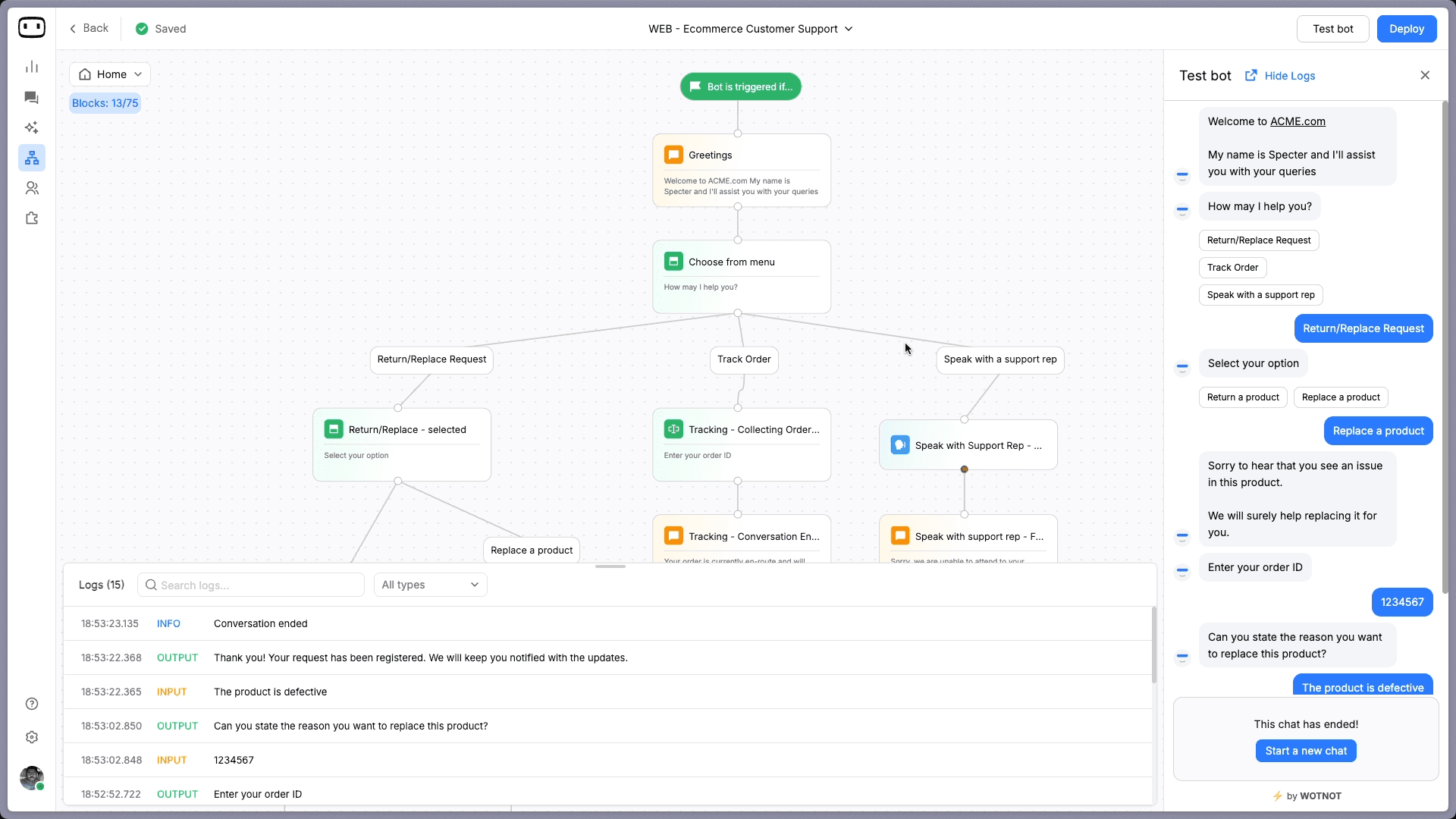This screenshot has height=819, width=1456.
Task: Open the analytics bar chart sidebar icon
Action: [x=32, y=67]
